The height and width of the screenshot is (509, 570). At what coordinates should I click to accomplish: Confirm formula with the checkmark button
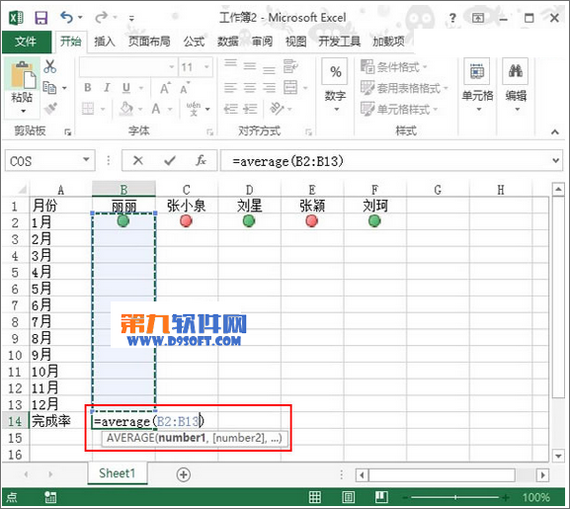(170, 160)
